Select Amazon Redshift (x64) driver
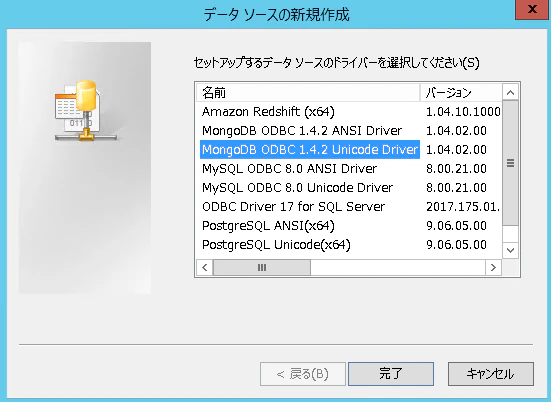Screen dimensions: 551x402 point(268,112)
